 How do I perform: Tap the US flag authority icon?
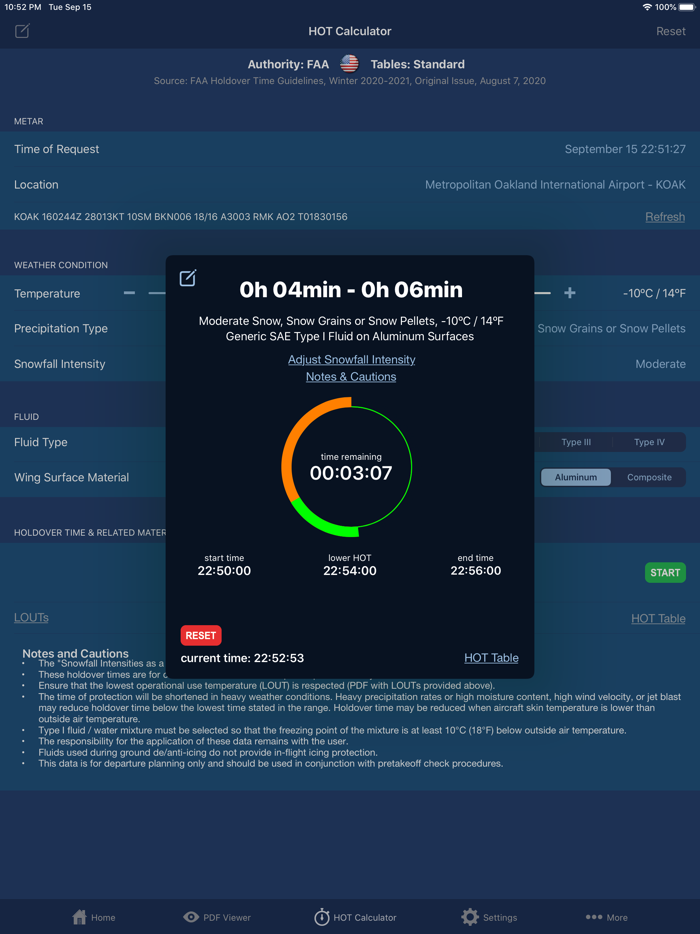349,64
